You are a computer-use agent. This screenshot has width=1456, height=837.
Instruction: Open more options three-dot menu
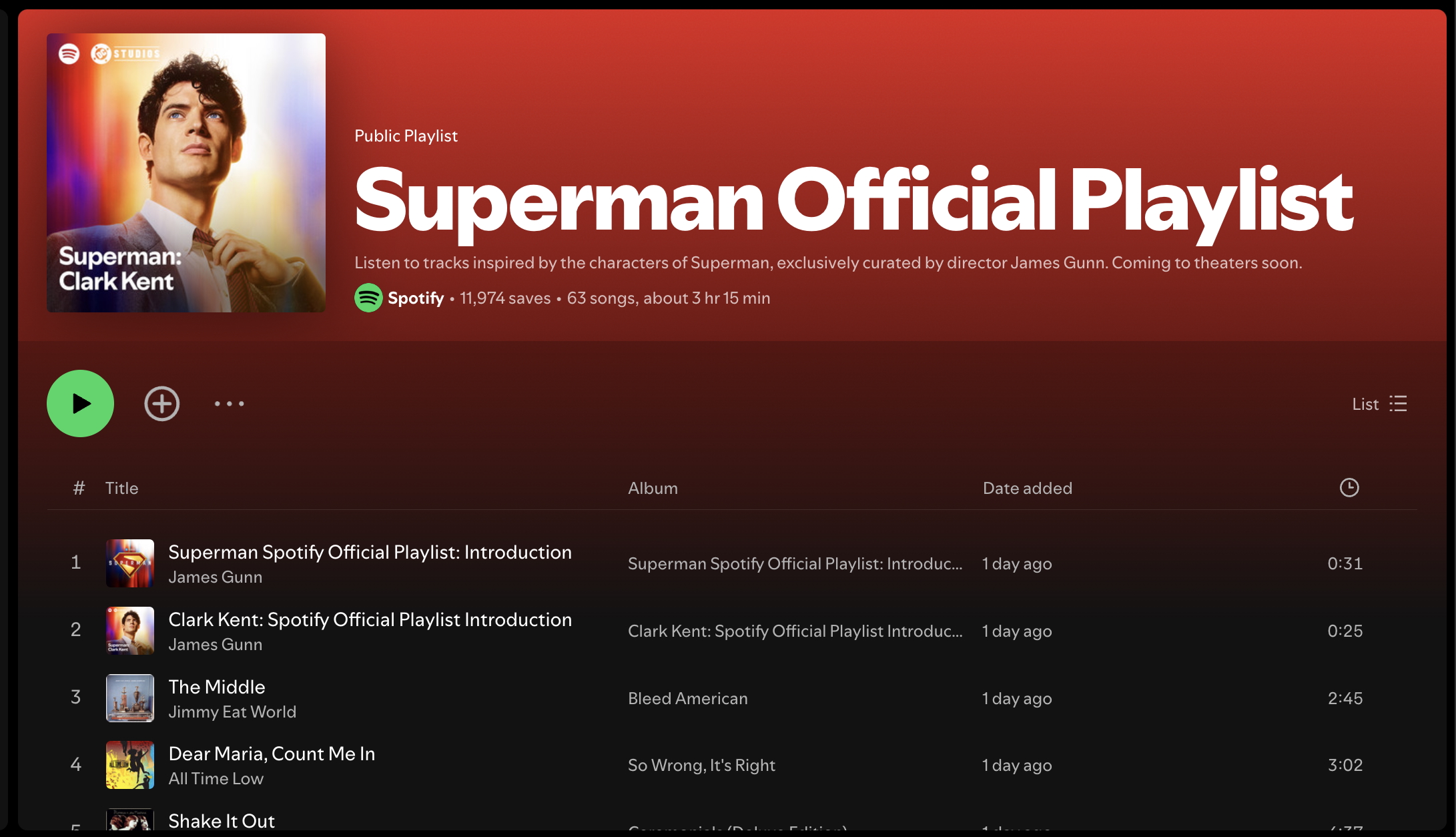coord(230,404)
